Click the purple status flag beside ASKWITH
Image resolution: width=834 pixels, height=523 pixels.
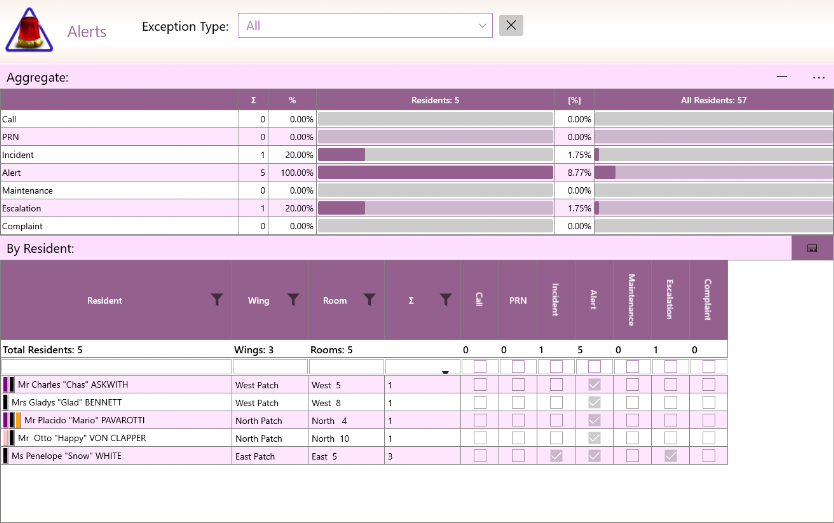(x=5, y=385)
